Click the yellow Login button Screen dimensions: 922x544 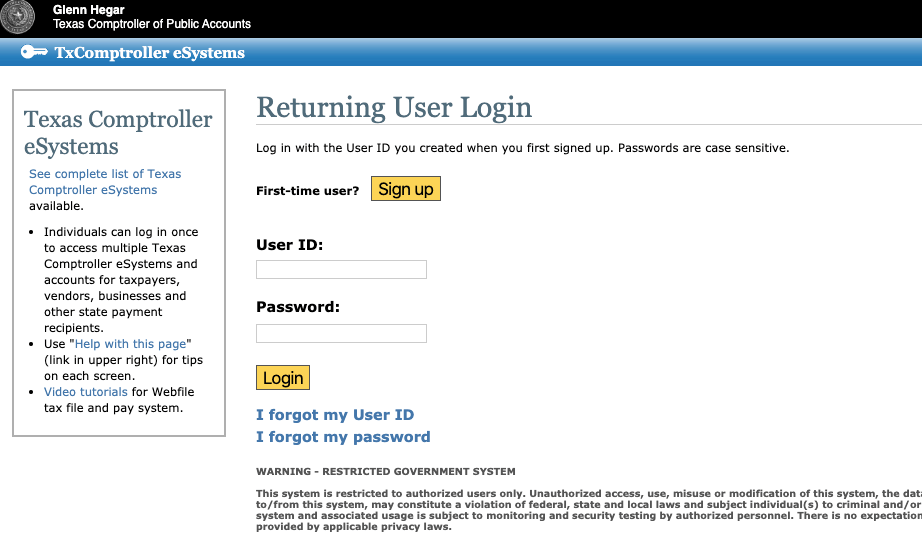pyautogui.click(x=283, y=378)
